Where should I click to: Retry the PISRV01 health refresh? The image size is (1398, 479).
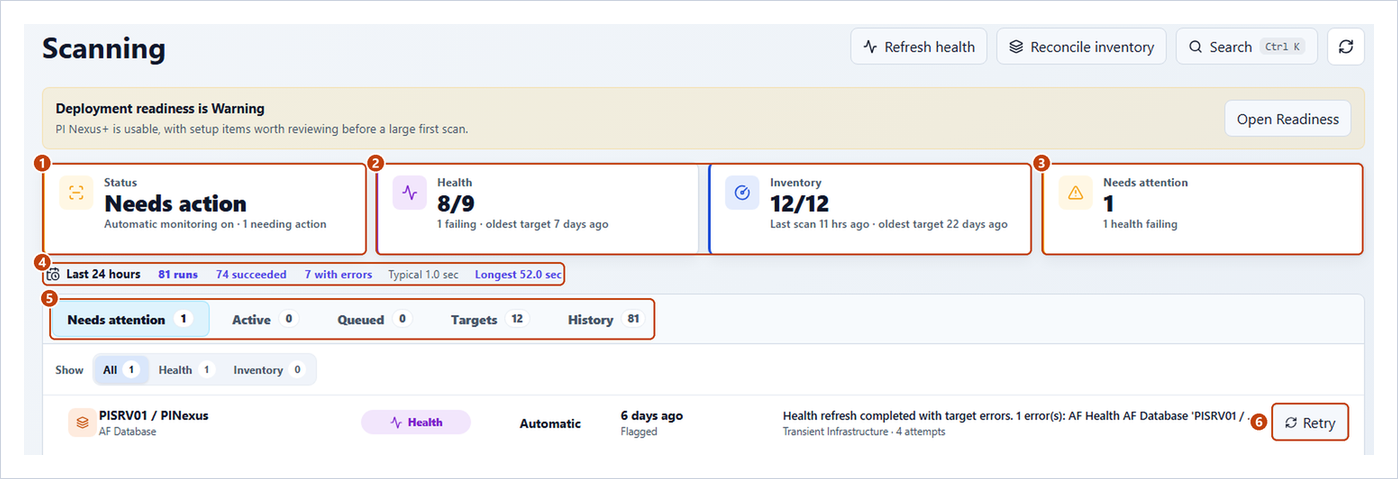pos(1310,423)
